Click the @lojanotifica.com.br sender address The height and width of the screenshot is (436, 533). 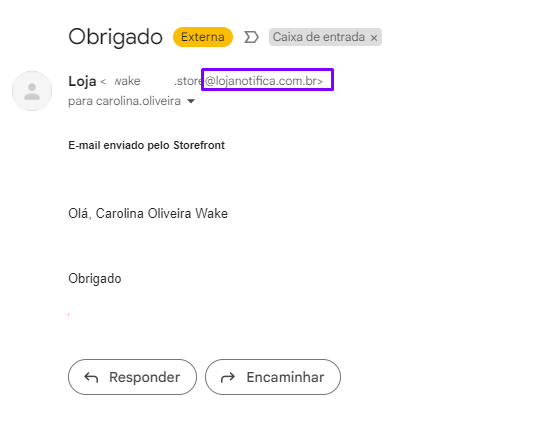(264, 81)
